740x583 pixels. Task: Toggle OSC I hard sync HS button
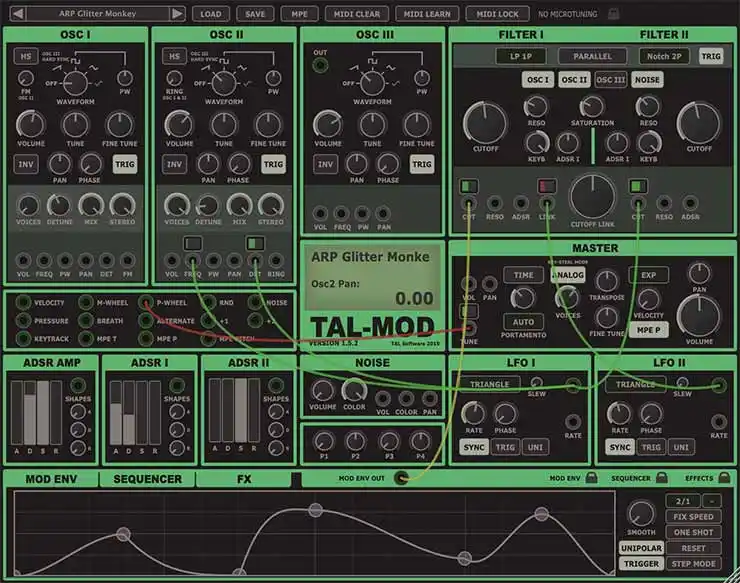(x=26, y=57)
